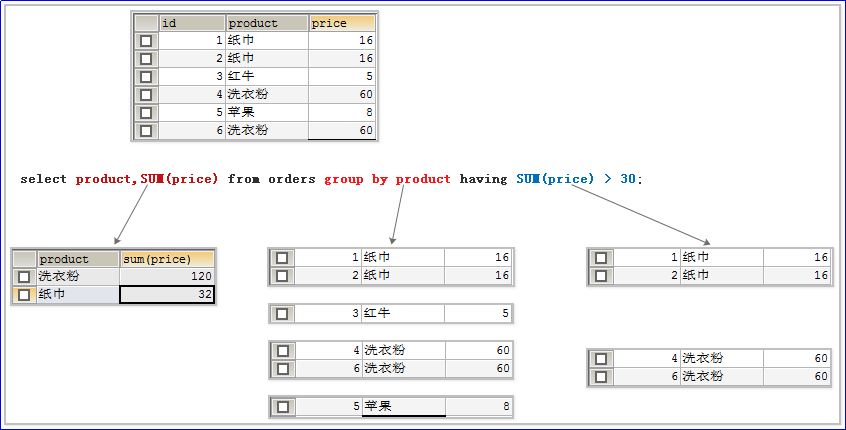Tick the checkbox for 苹果 row in top table

146,113
